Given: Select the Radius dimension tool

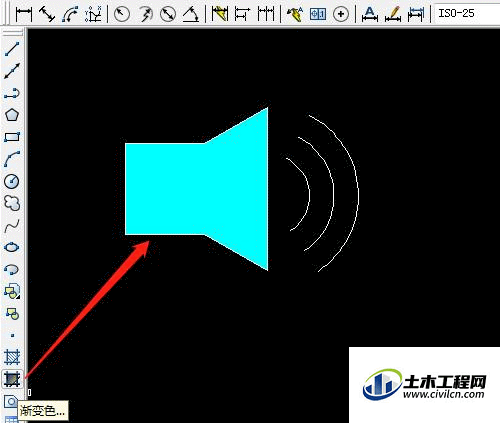Looking at the screenshot, I should [122, 14].
